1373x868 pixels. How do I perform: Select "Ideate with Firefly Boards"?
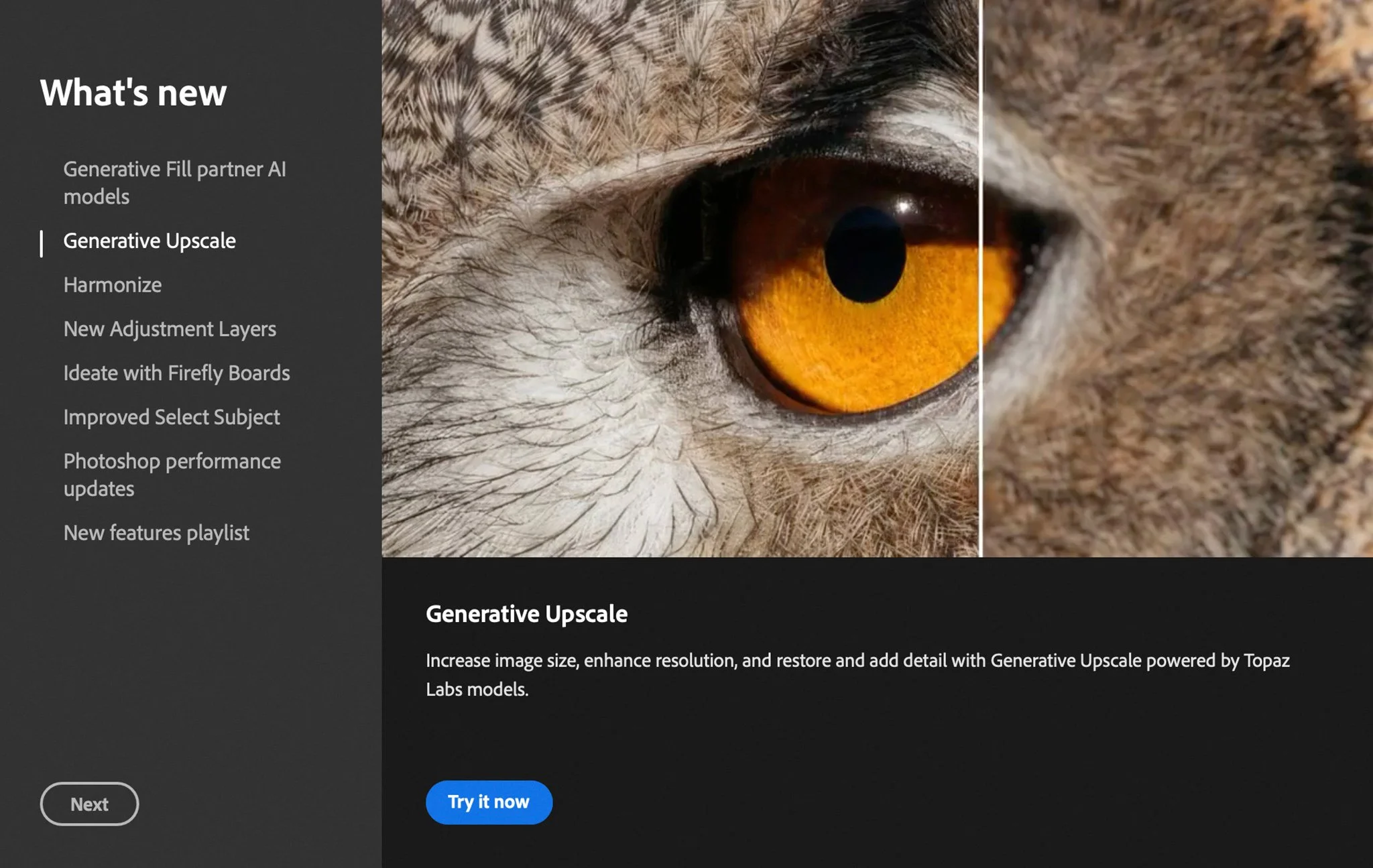pyautogui.click(x=176, y=373)
